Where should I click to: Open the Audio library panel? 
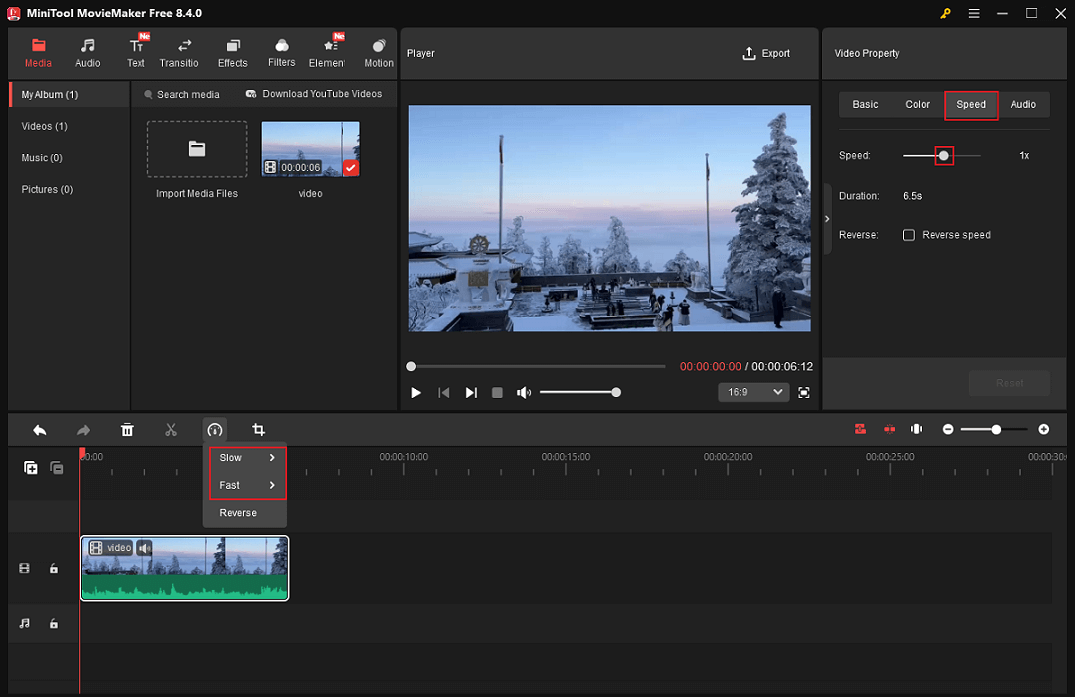click(87, 52)
